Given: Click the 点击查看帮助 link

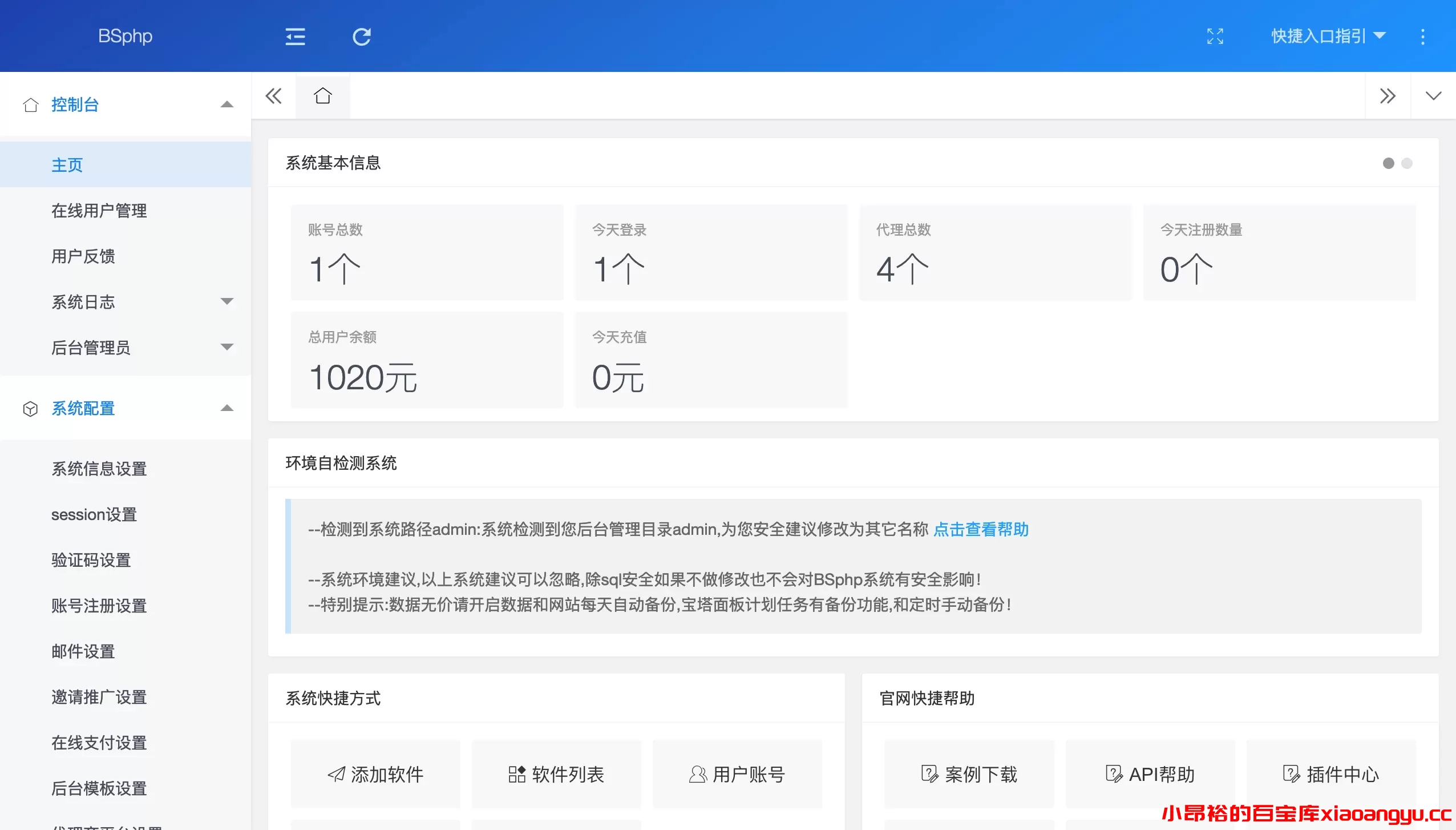Looking at the screenshot, I should [980, 530].
